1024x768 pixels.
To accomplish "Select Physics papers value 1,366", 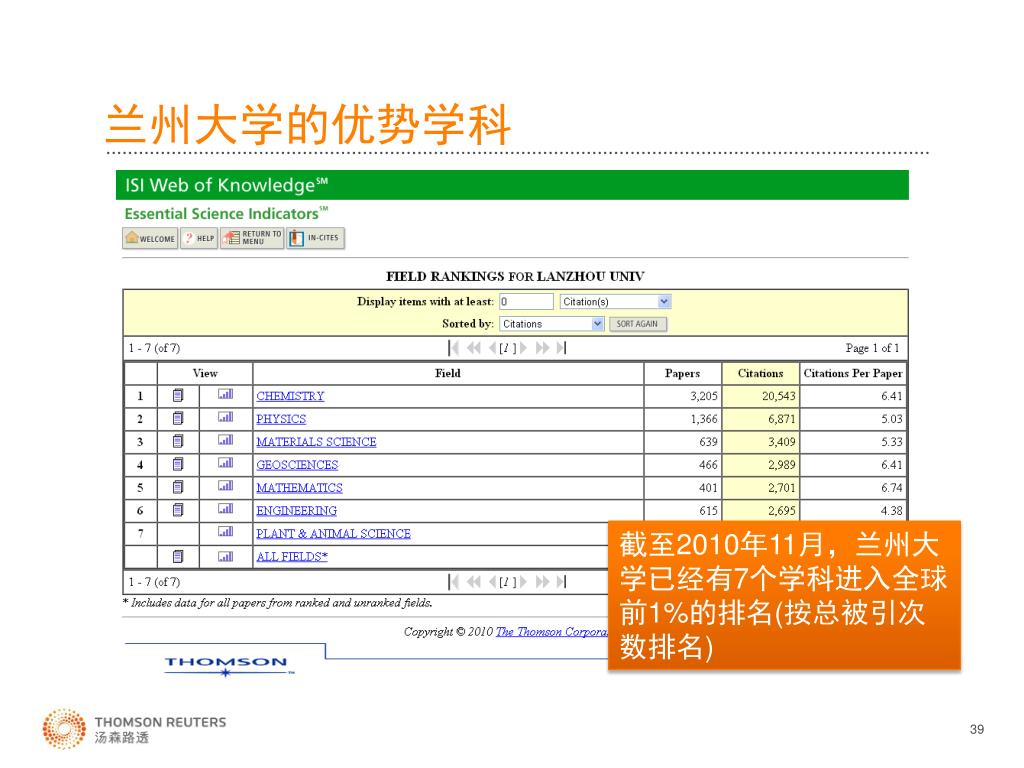I will coord(704,419).
